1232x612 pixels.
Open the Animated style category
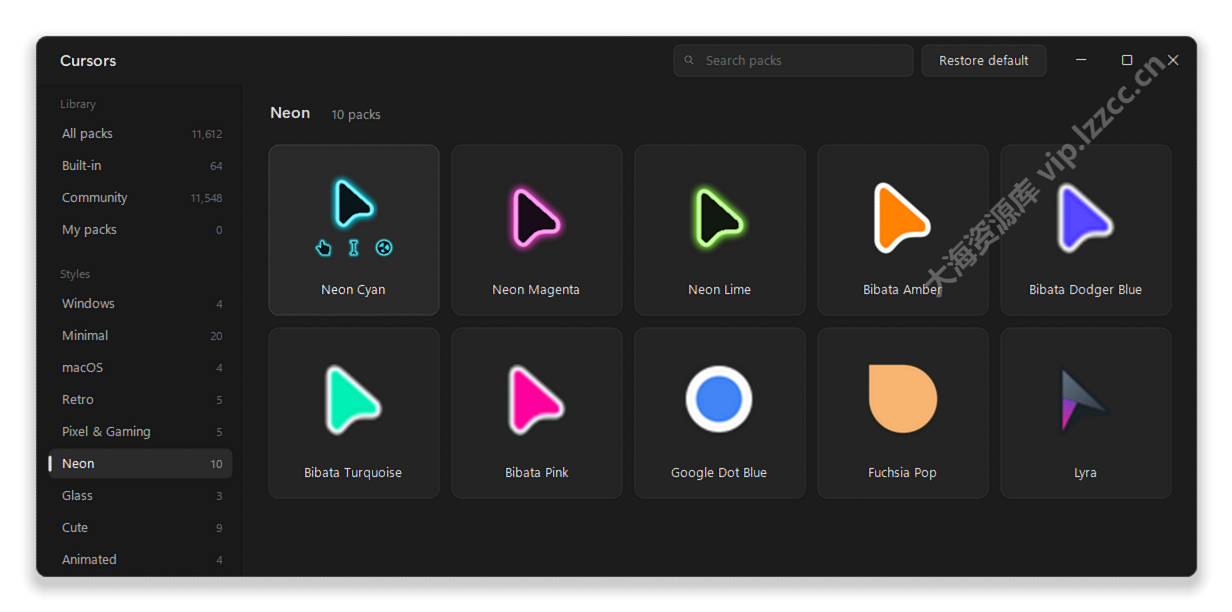click(140, 560)
